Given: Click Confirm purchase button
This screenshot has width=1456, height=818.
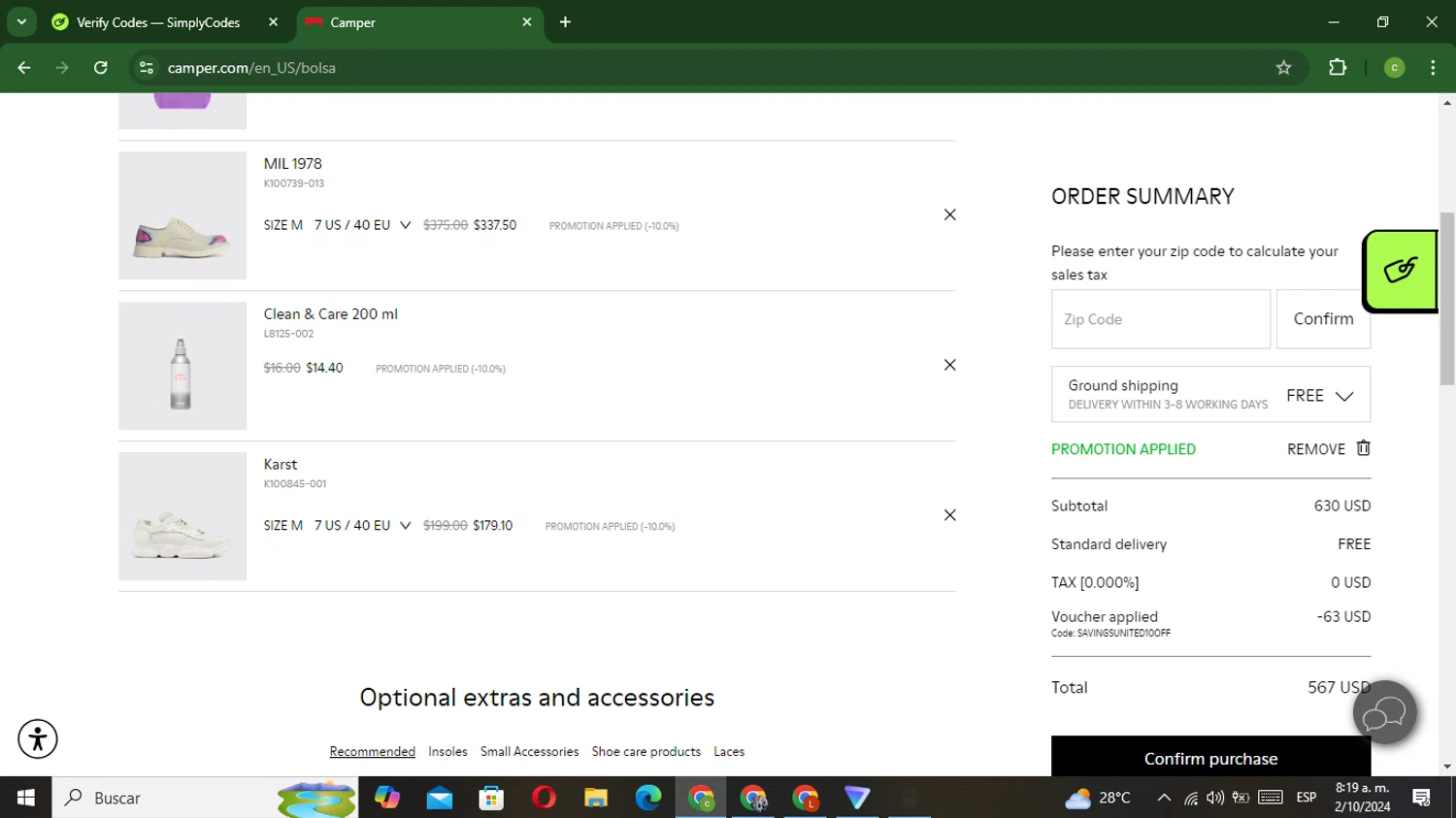Looking at the screenshot, I should (x=1210, y=757).
